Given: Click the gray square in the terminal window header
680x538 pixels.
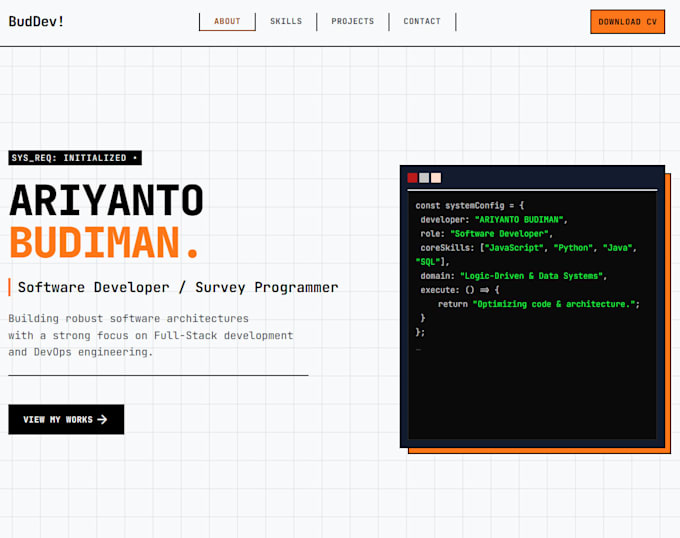Looking at the screenshot, I should click(x=424, y=178).
